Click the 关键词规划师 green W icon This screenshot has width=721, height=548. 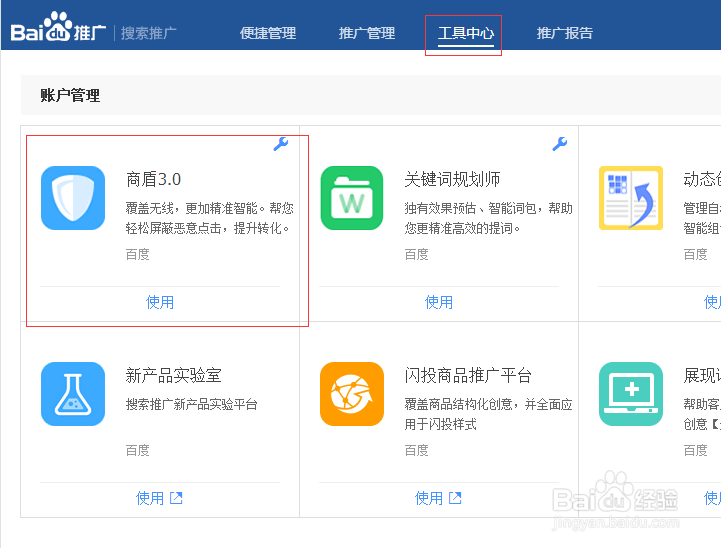(352, 198)
